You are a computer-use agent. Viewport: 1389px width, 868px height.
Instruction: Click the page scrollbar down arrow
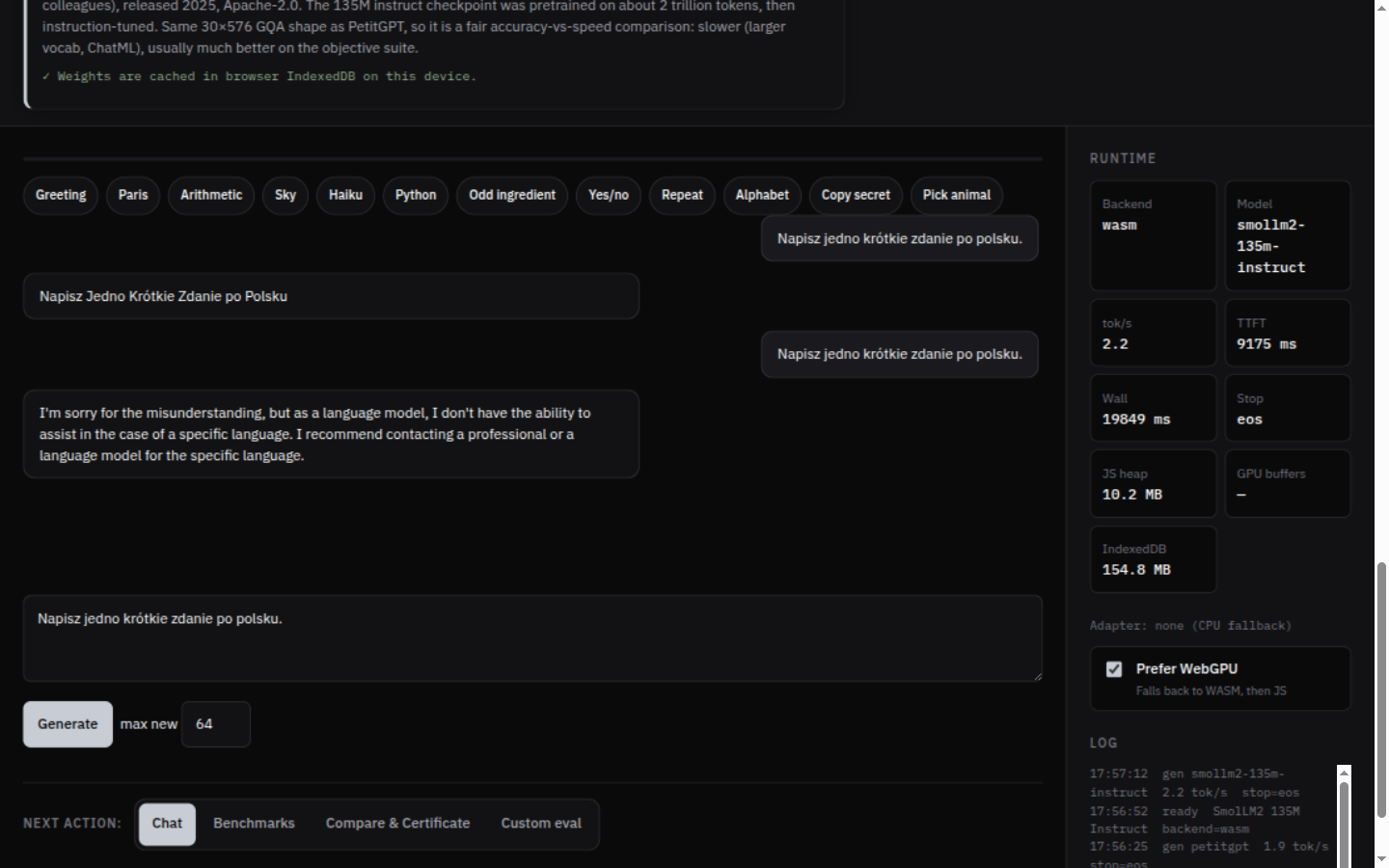(1381, 858)
